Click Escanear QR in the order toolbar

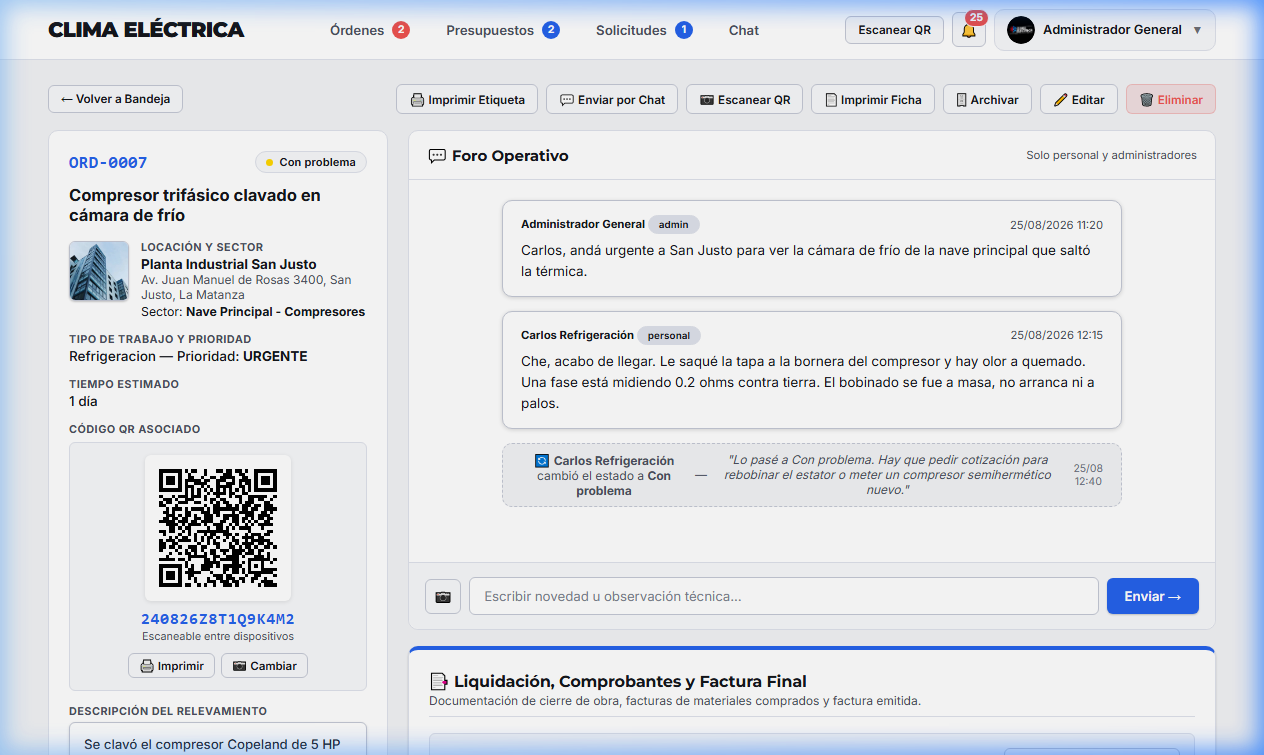pos(744,99)
